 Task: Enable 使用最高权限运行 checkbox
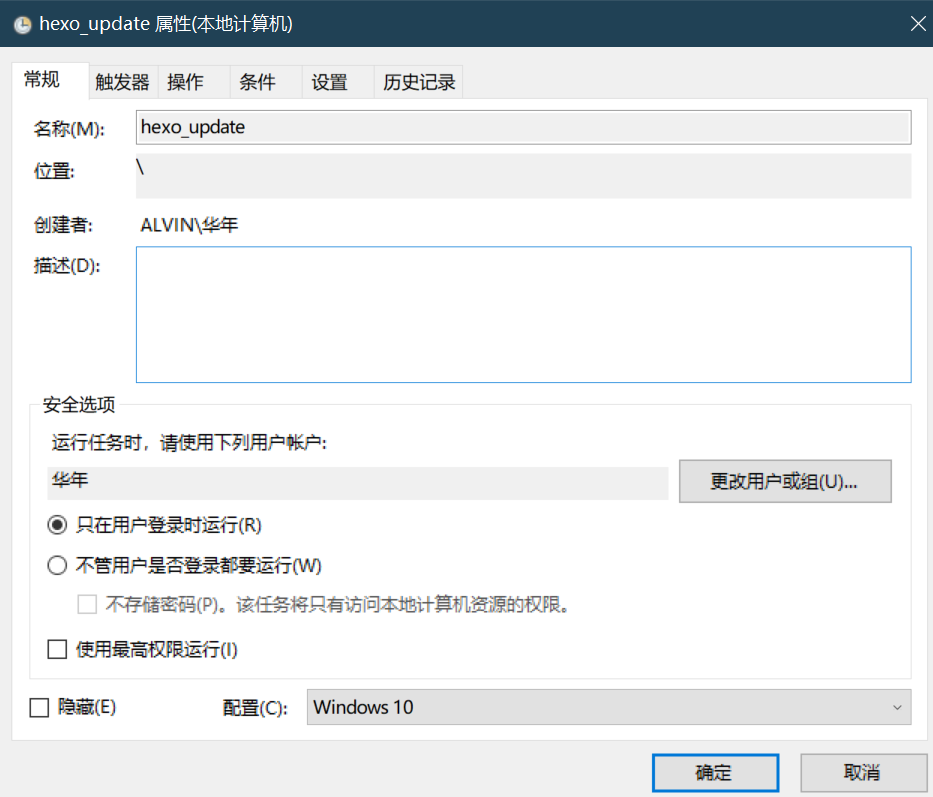[x=57, y=649]
